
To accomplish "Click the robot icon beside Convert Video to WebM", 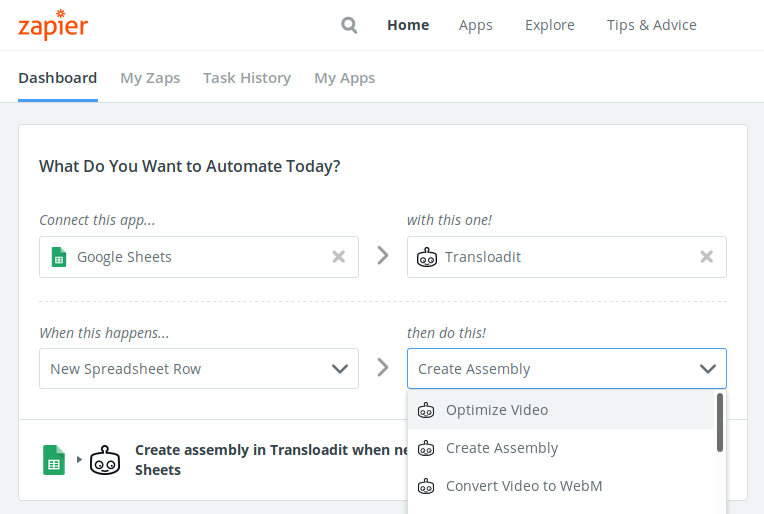I will click(x=426, y=486).
